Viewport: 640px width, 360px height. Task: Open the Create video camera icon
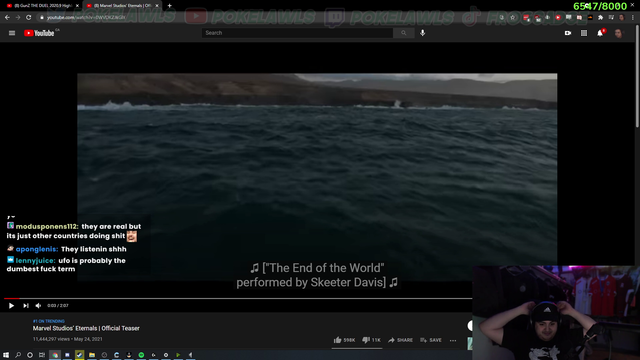click(x=568, y=33)
